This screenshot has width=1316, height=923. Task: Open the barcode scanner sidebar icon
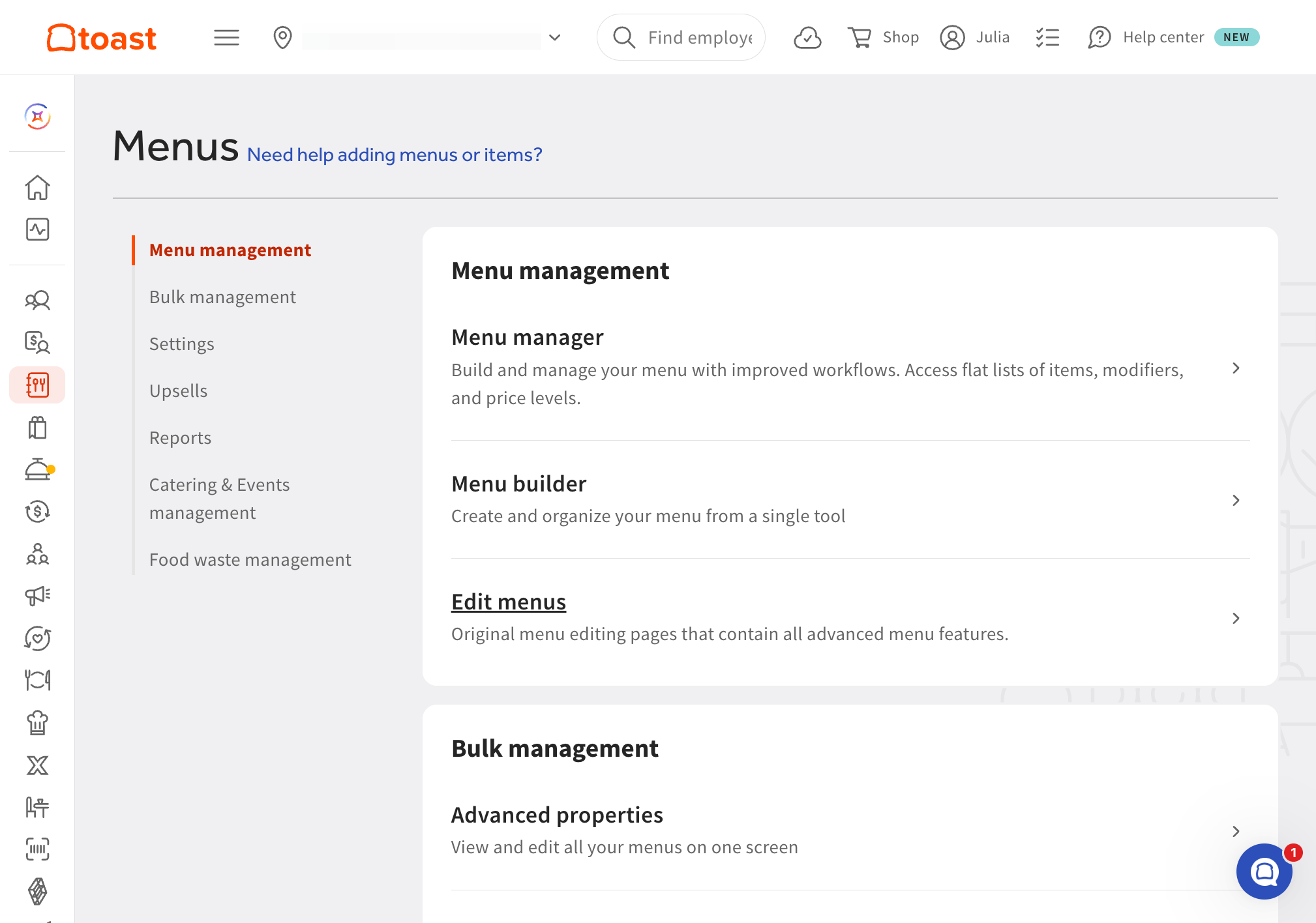pyautogui.click(x=38, y=849)
